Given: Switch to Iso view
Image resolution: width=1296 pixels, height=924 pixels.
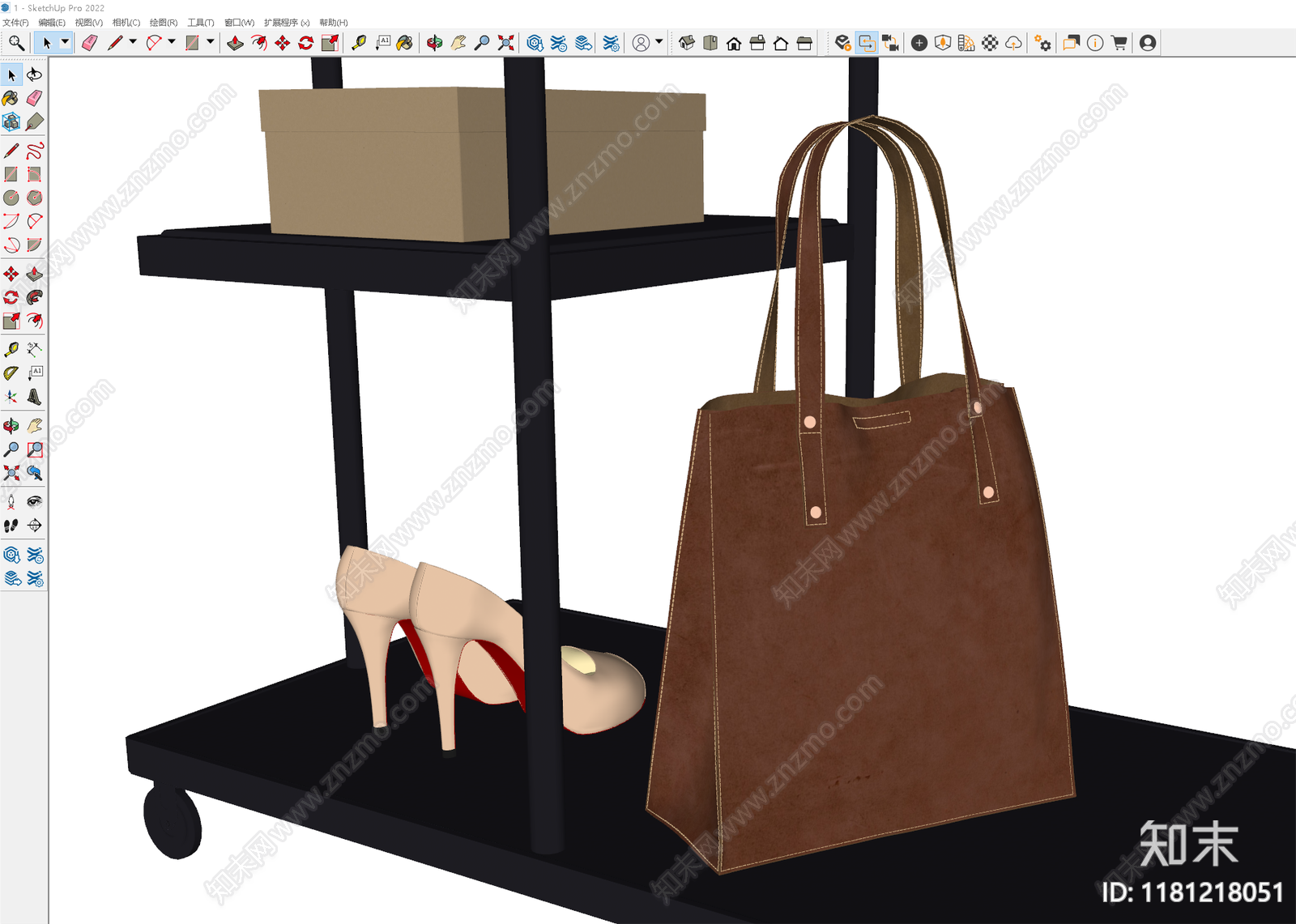Looking at the screenshot, I should (687, 43).
